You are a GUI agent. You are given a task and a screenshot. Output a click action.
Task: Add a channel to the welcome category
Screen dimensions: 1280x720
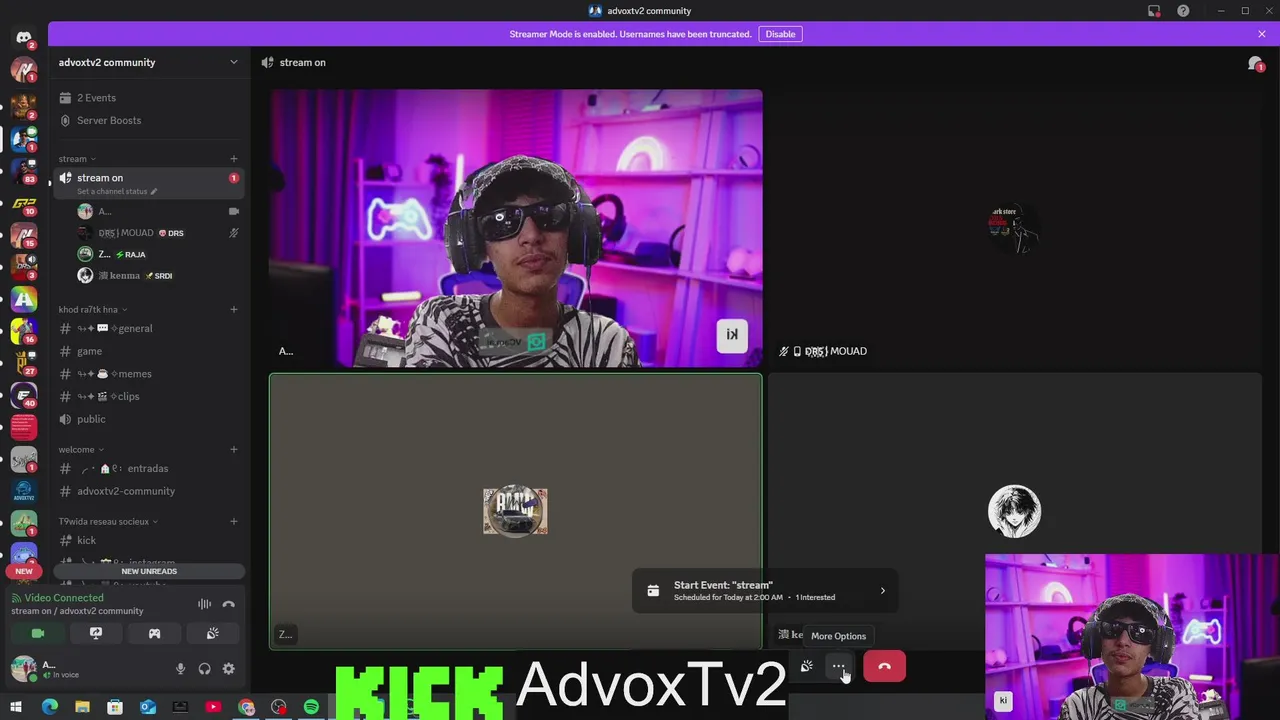tap(234, 449)
